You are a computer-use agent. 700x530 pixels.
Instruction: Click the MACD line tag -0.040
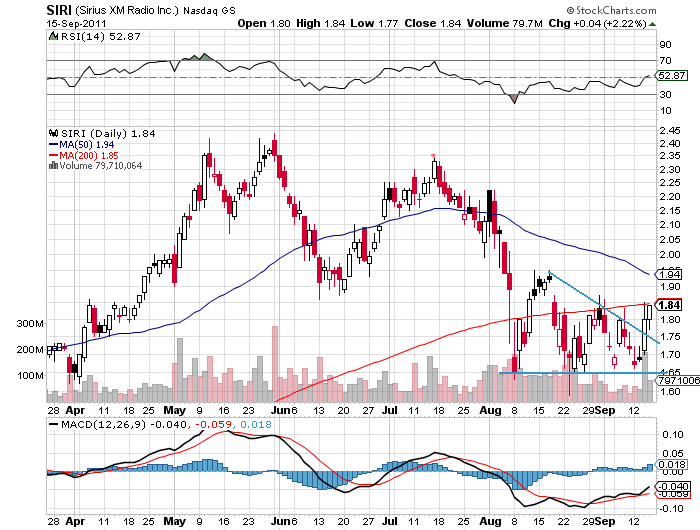point(671,486)
